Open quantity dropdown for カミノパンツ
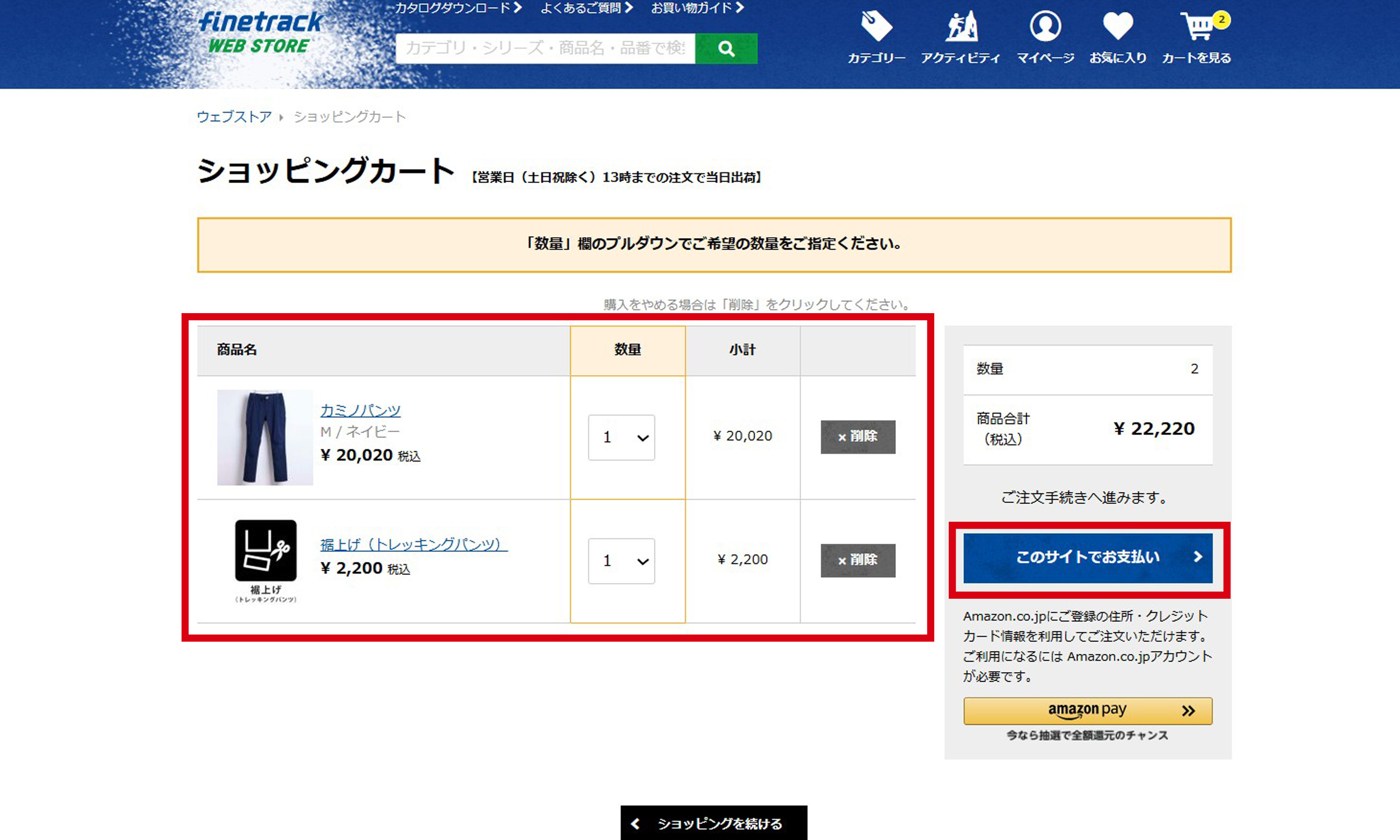Viewport: 1400px width, 840px height. pos(621,438)
